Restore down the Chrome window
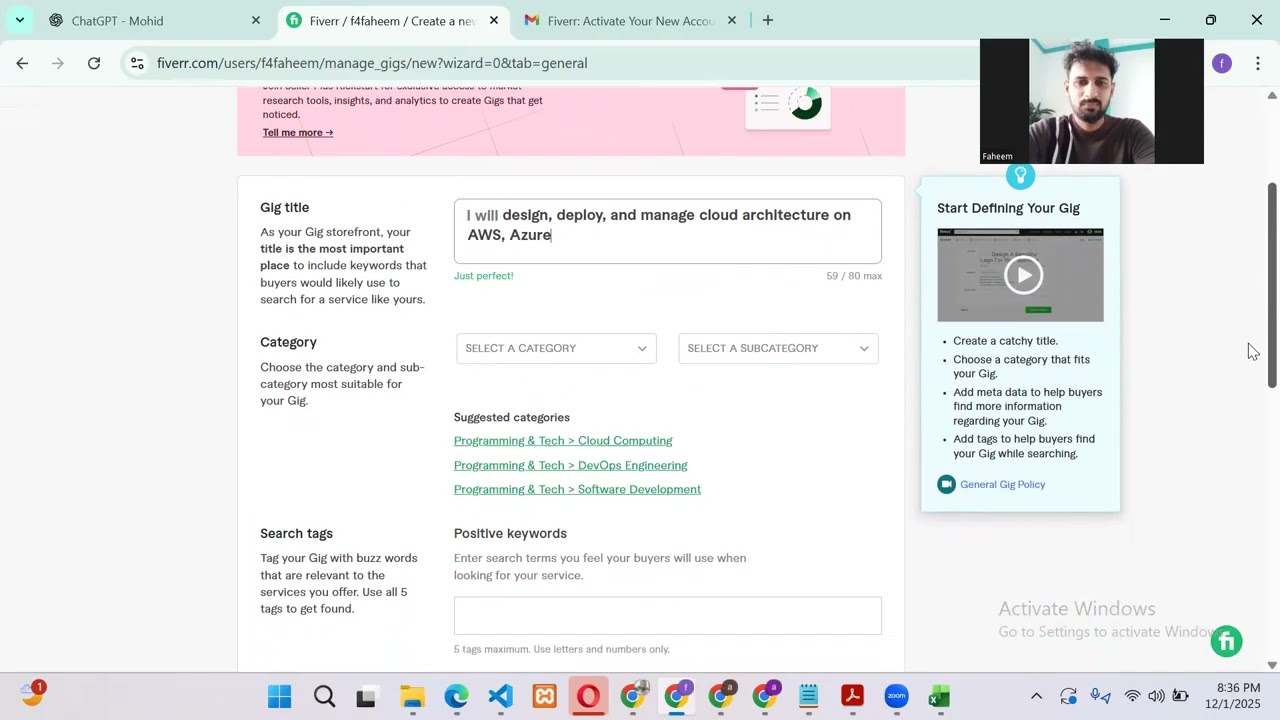The height and width of the screenshot is (720, 1280). coord(1210,20)
